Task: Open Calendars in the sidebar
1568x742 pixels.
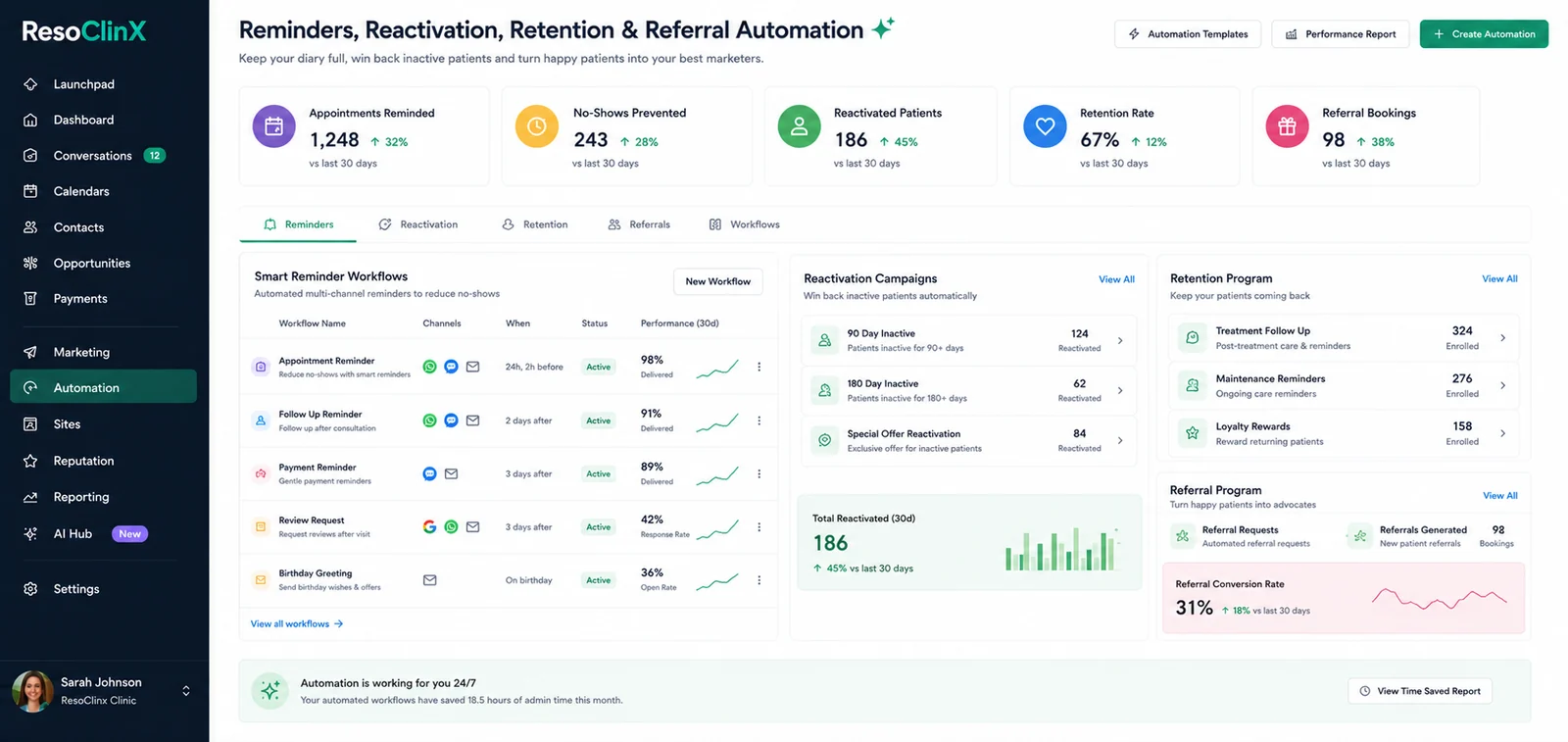Action: [103, 191]
